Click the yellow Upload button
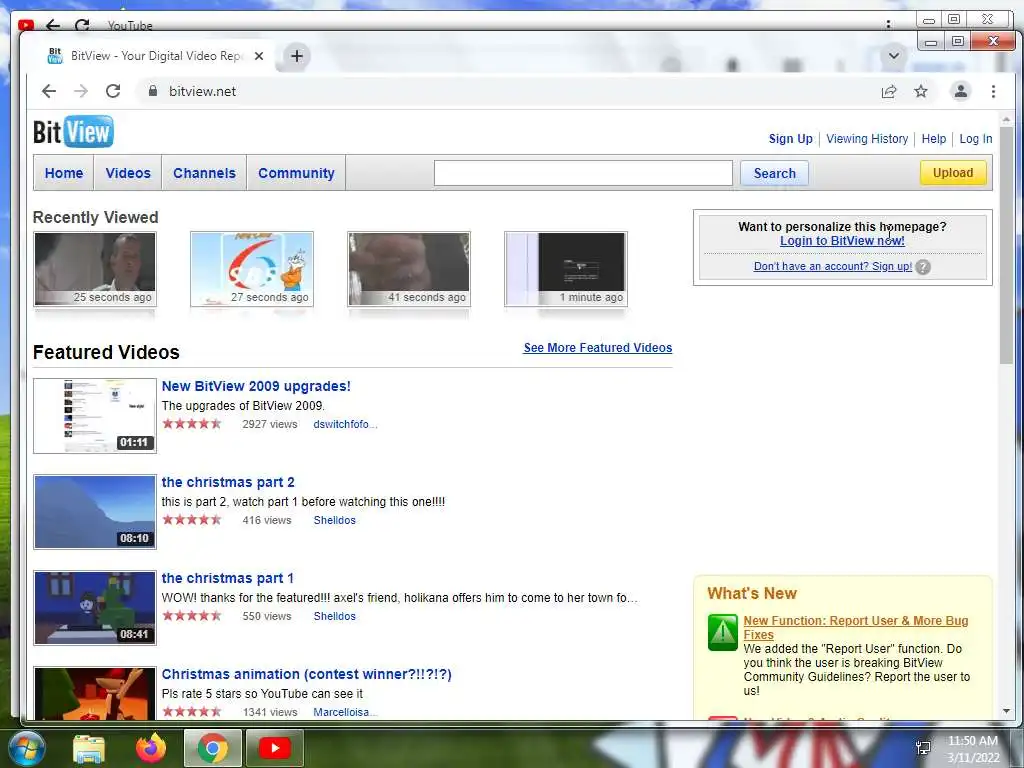This screenshot has height=768, width=1024. (953, 172)
